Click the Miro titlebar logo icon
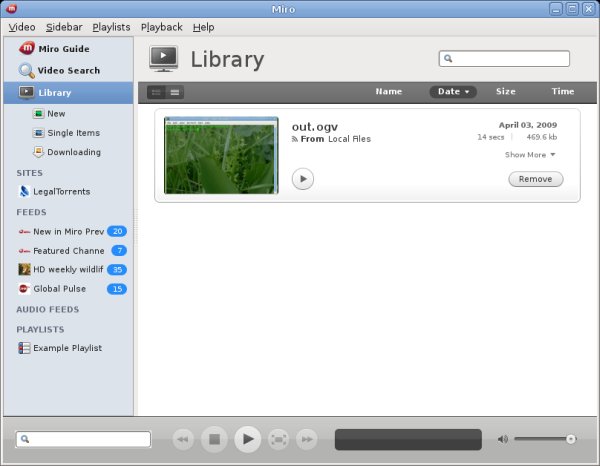 (x=11, y=8)
